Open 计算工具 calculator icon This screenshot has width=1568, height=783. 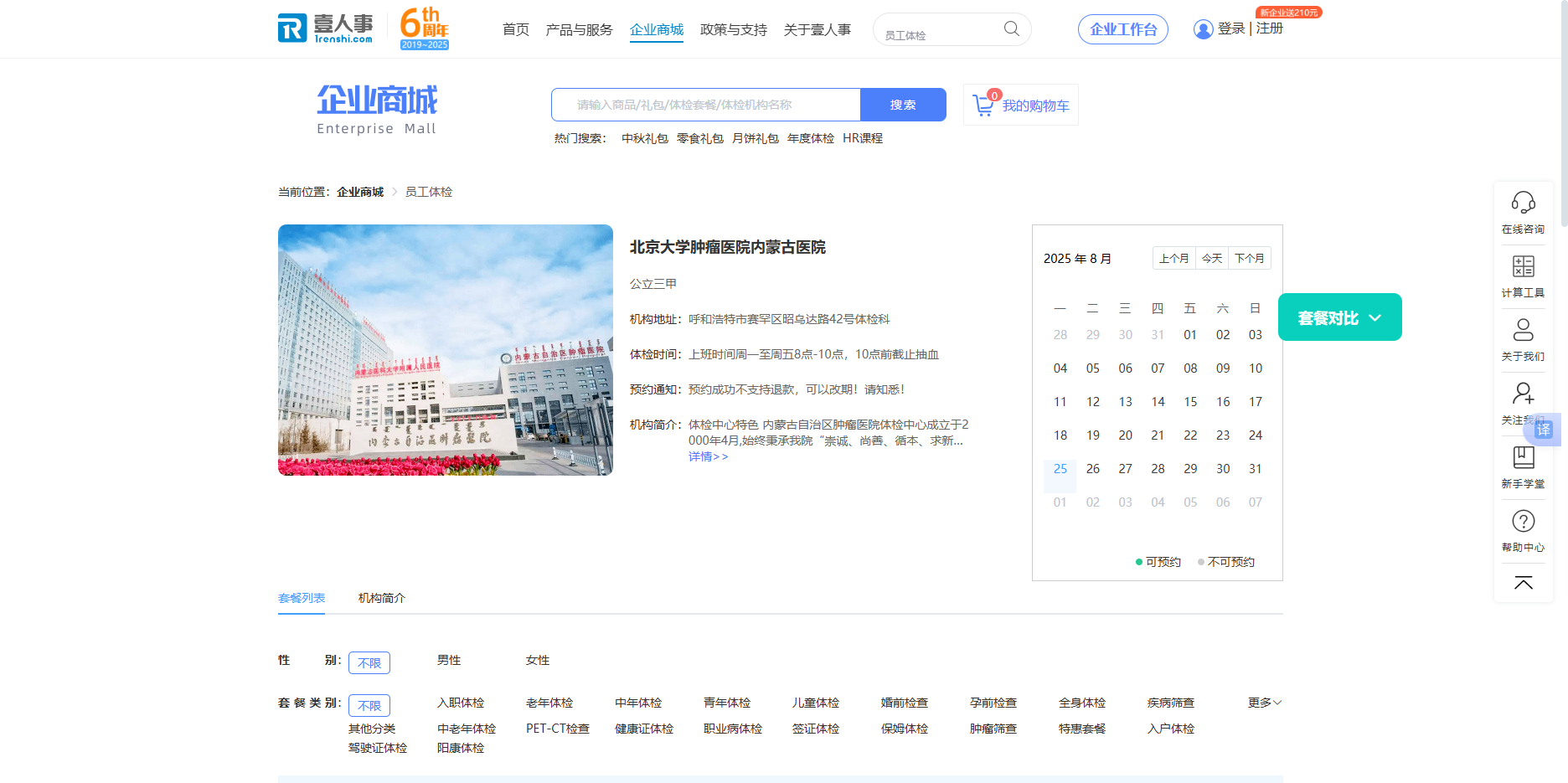pos(1523,266)
